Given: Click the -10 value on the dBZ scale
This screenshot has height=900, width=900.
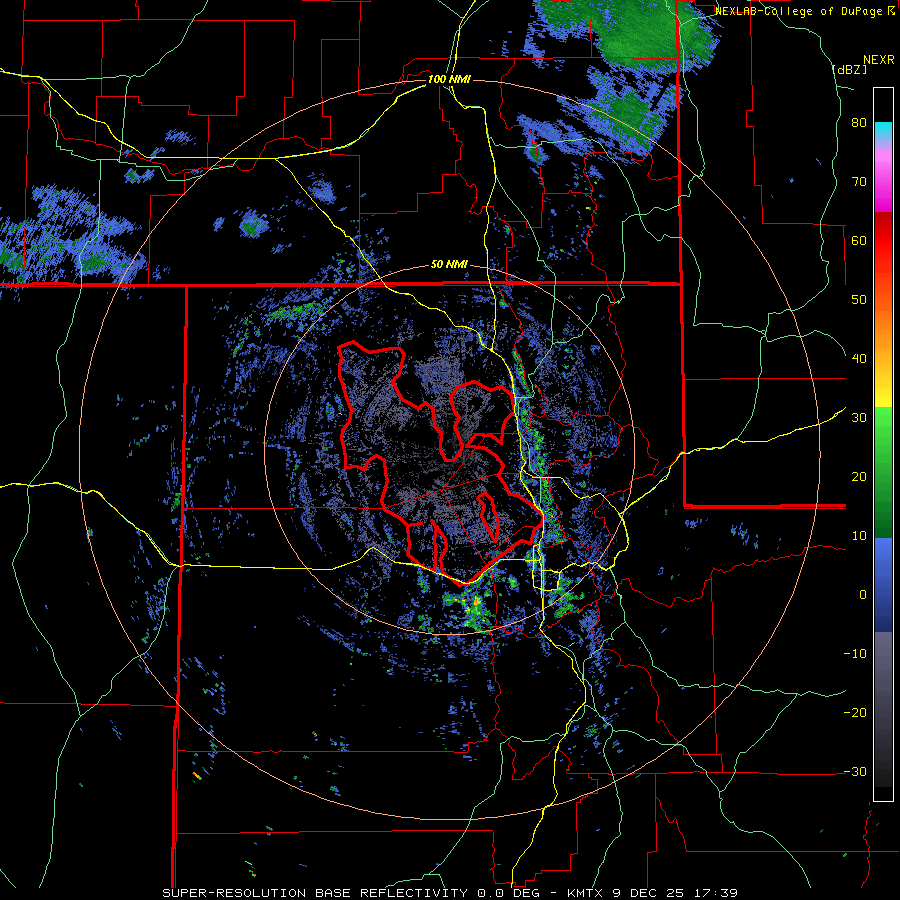Looking at the screenshot, I should [855, 653].
